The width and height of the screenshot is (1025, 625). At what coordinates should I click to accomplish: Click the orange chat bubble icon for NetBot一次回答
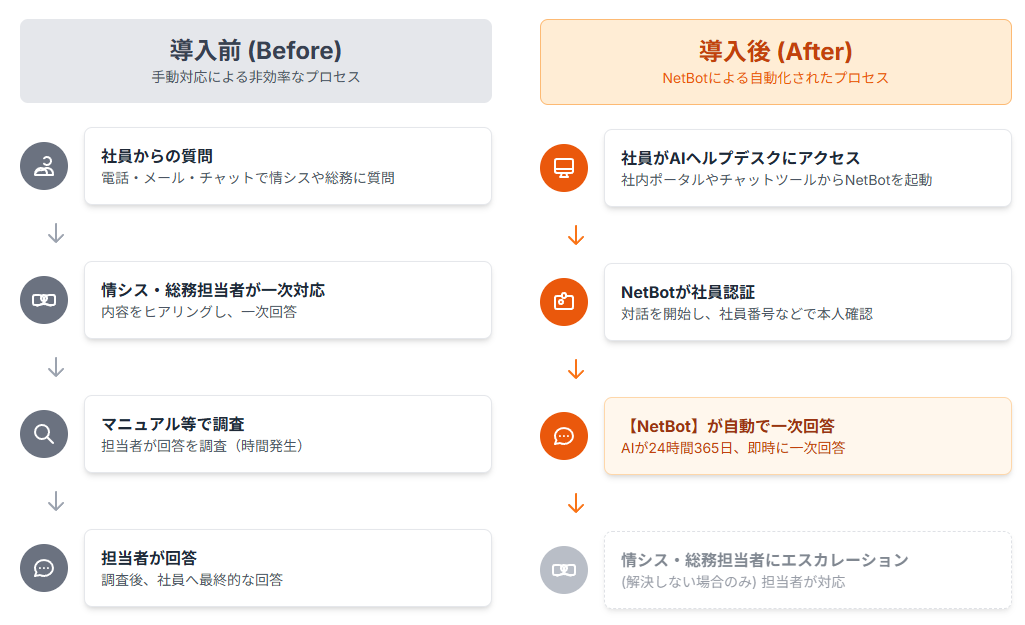coord(564,436)
